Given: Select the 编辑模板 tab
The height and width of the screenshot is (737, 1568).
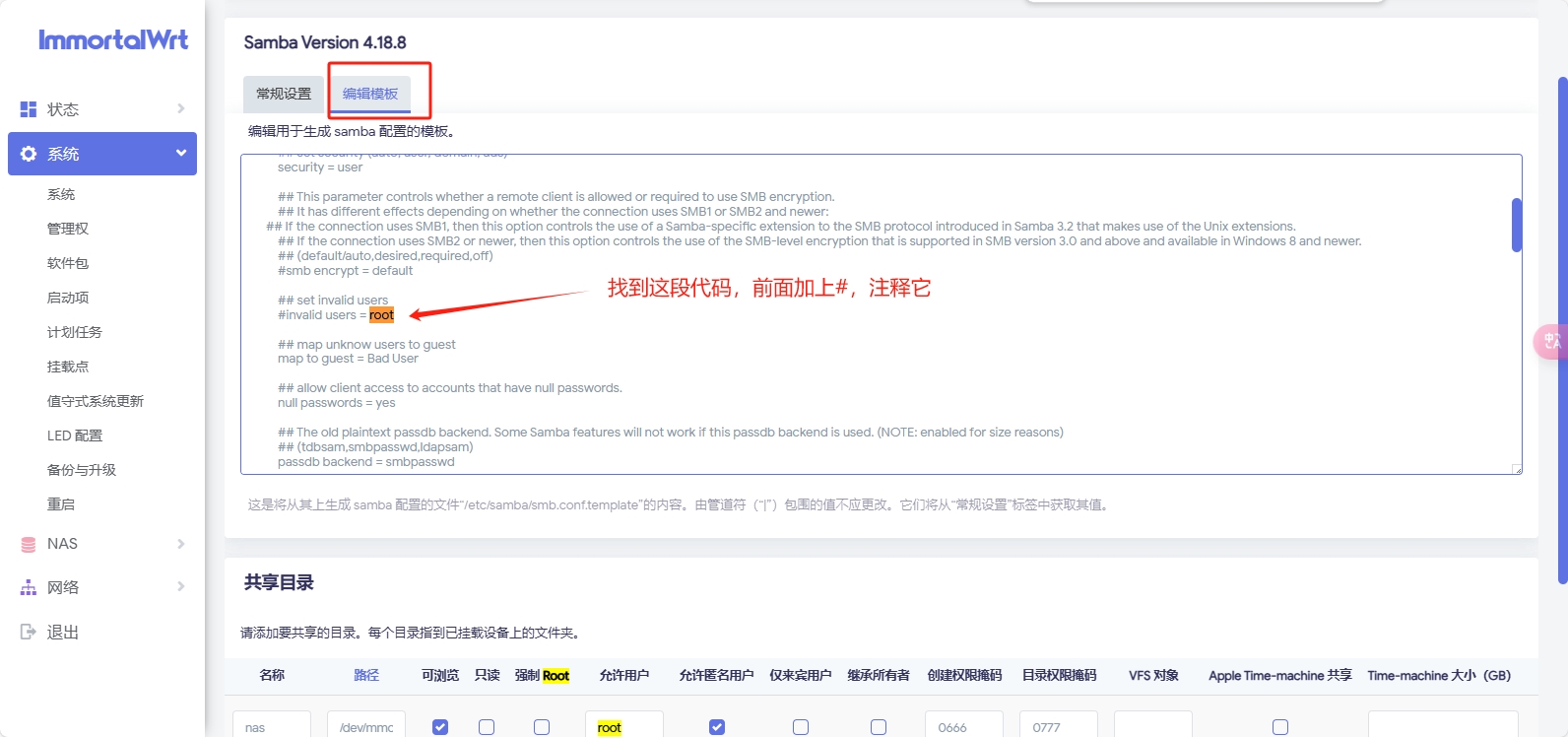Looking at the screenshot, I should pos(370,94).
